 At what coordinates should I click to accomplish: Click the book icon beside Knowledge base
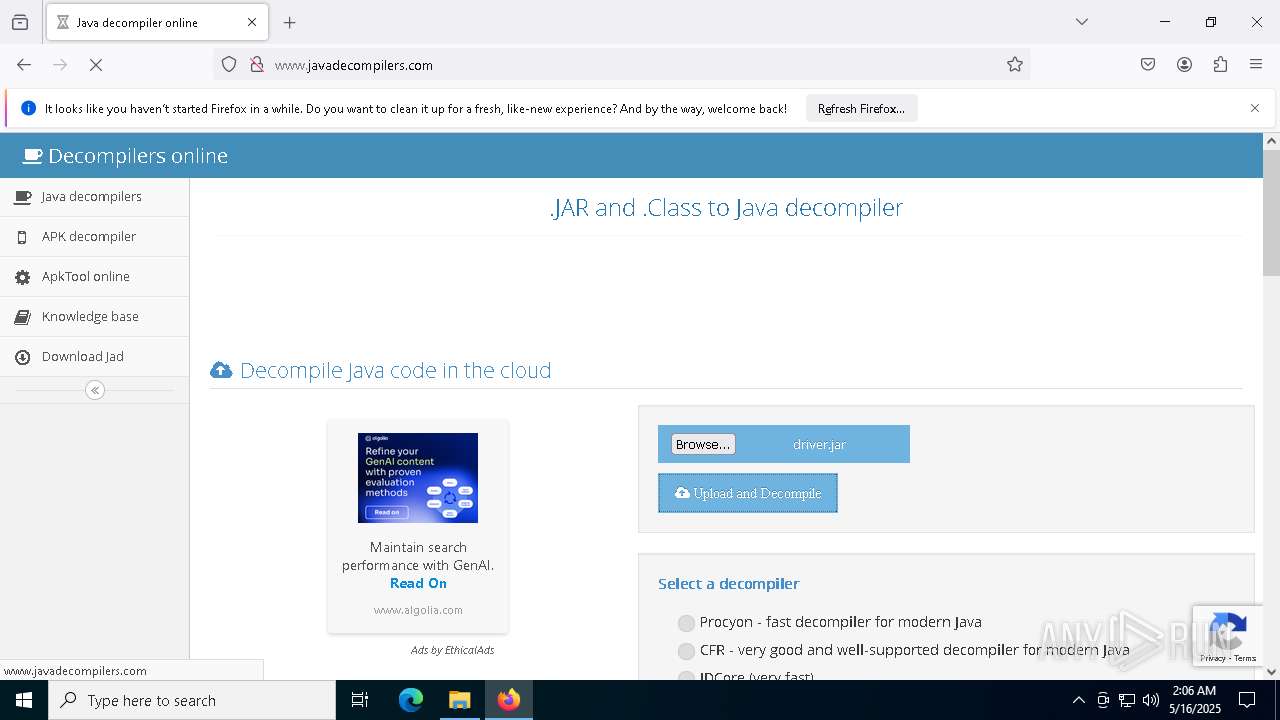[x=22, y=317]
